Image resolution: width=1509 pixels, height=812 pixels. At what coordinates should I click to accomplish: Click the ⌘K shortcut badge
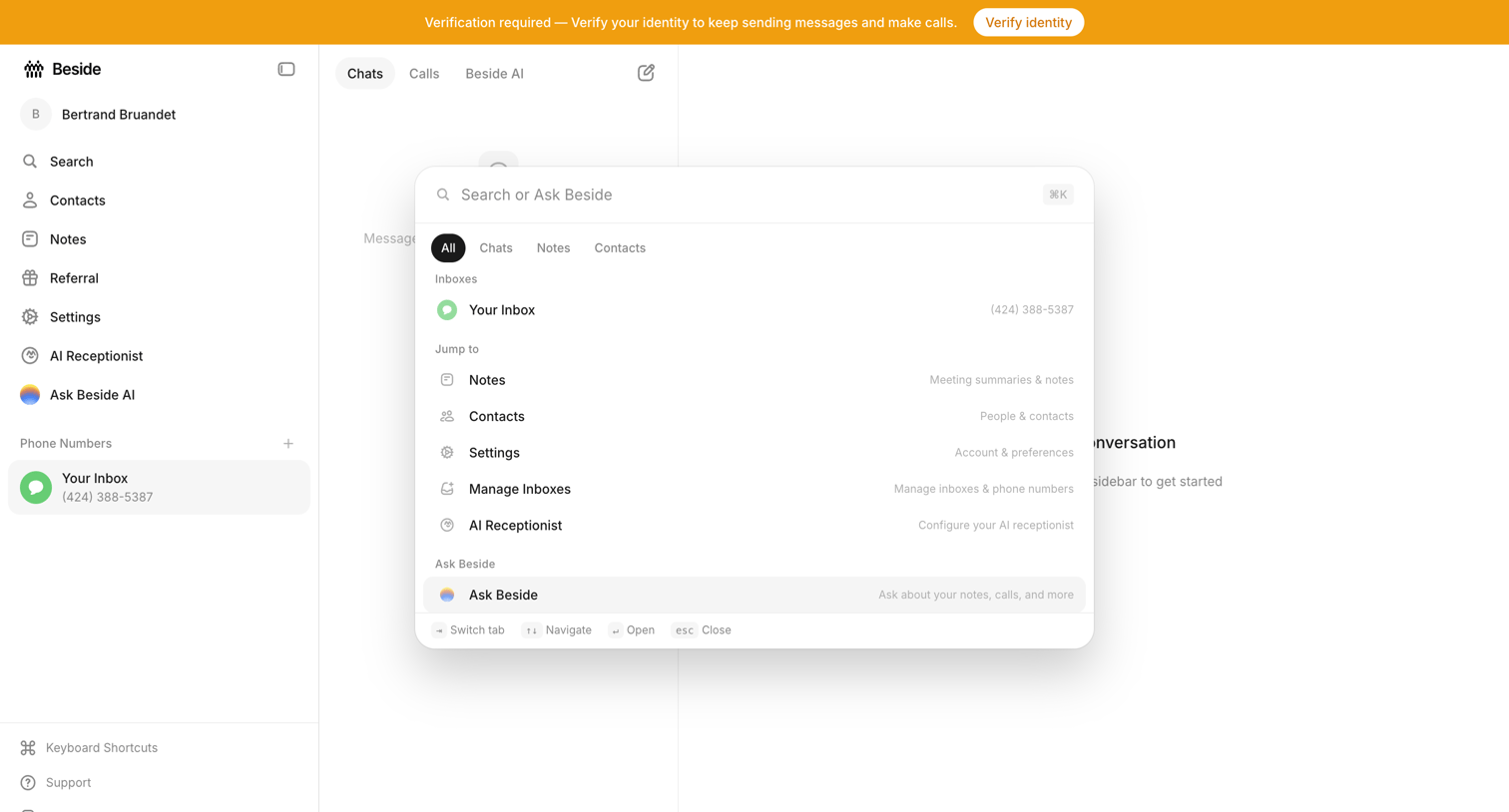pos(1058,195)
